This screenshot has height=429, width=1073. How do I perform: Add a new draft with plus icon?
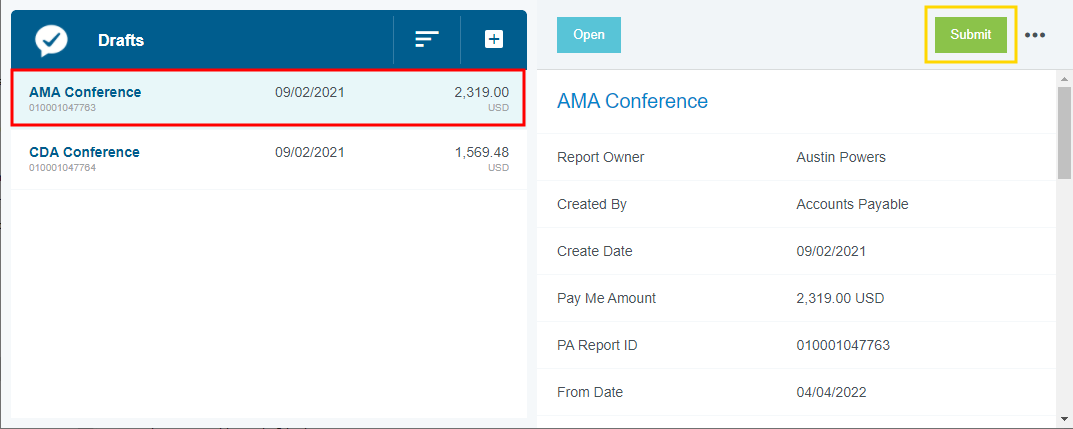[x=494, y=39]
